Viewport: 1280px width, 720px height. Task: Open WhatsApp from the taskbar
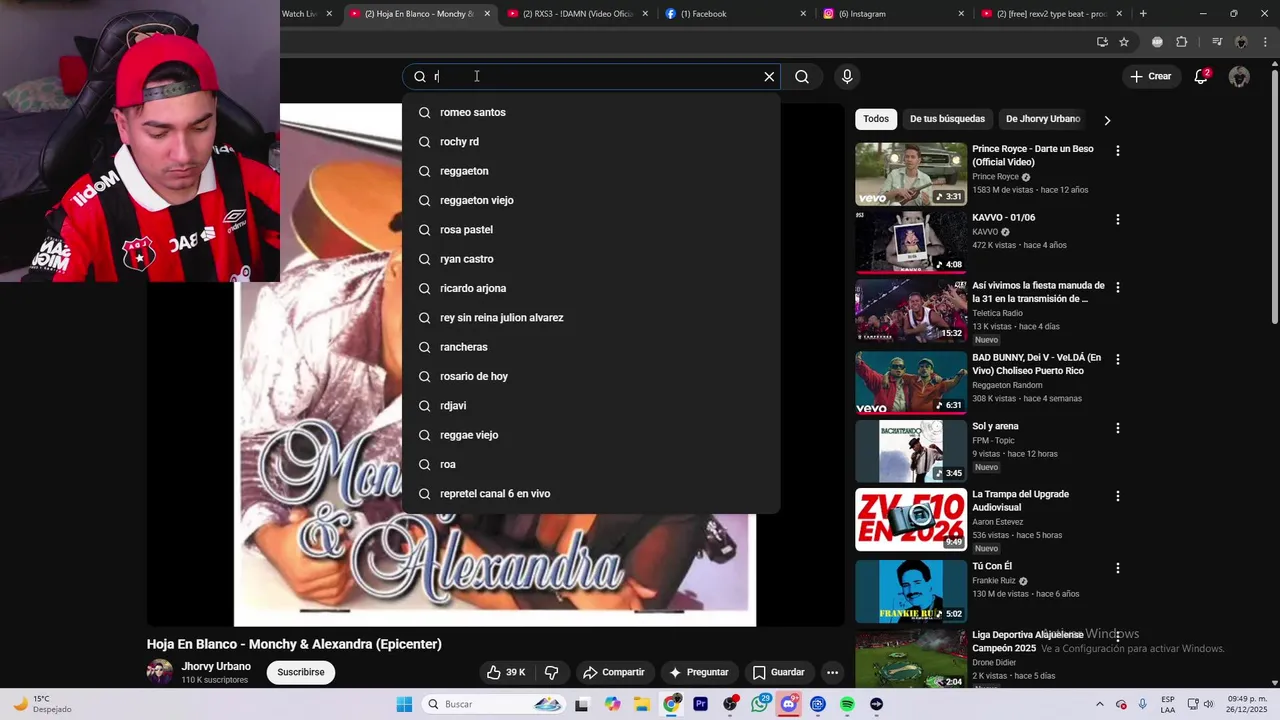click(759, 704)
